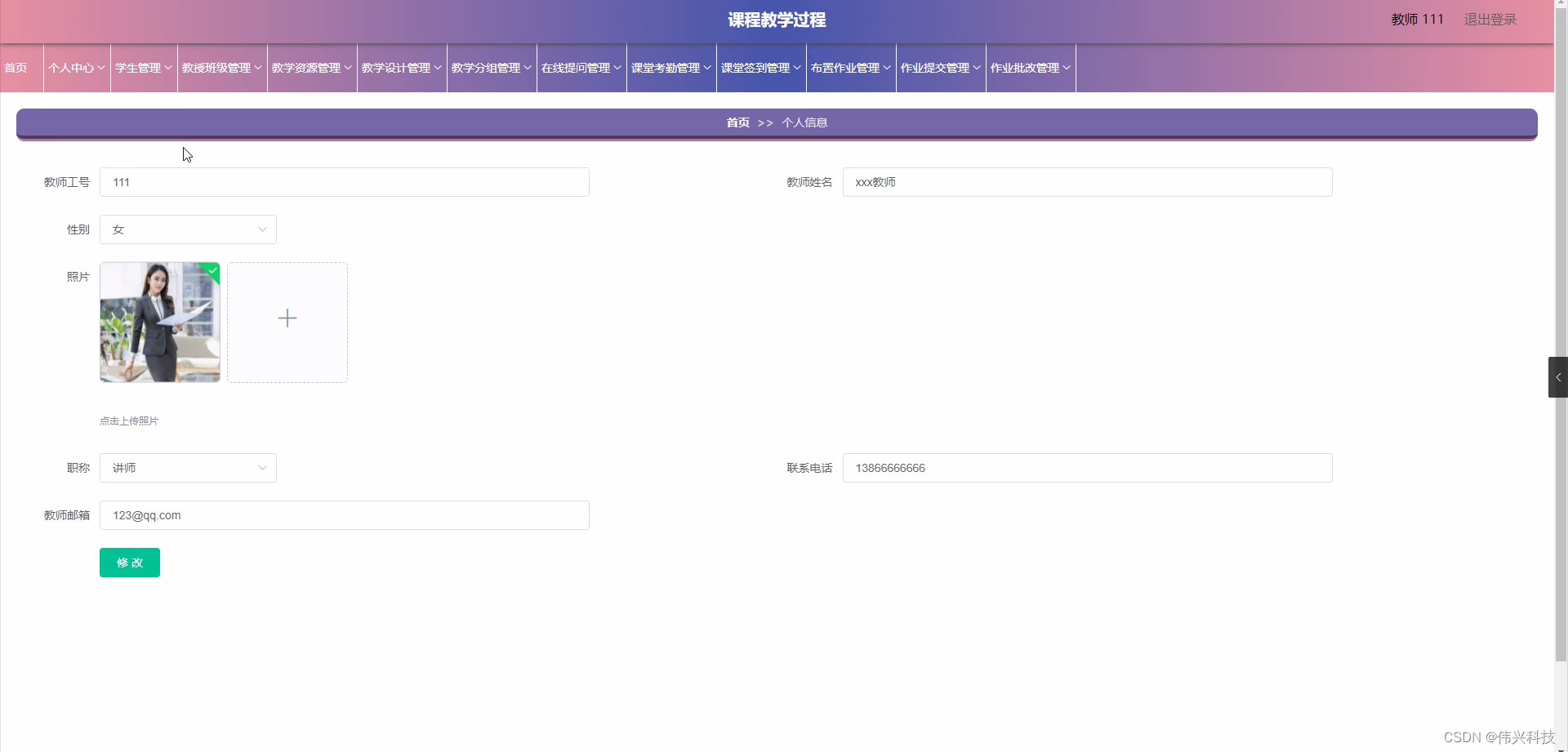Open the 首页 breadcrumb link
Image resolution: width=1568 pixels, height=752 pixels.
[736, 122]
